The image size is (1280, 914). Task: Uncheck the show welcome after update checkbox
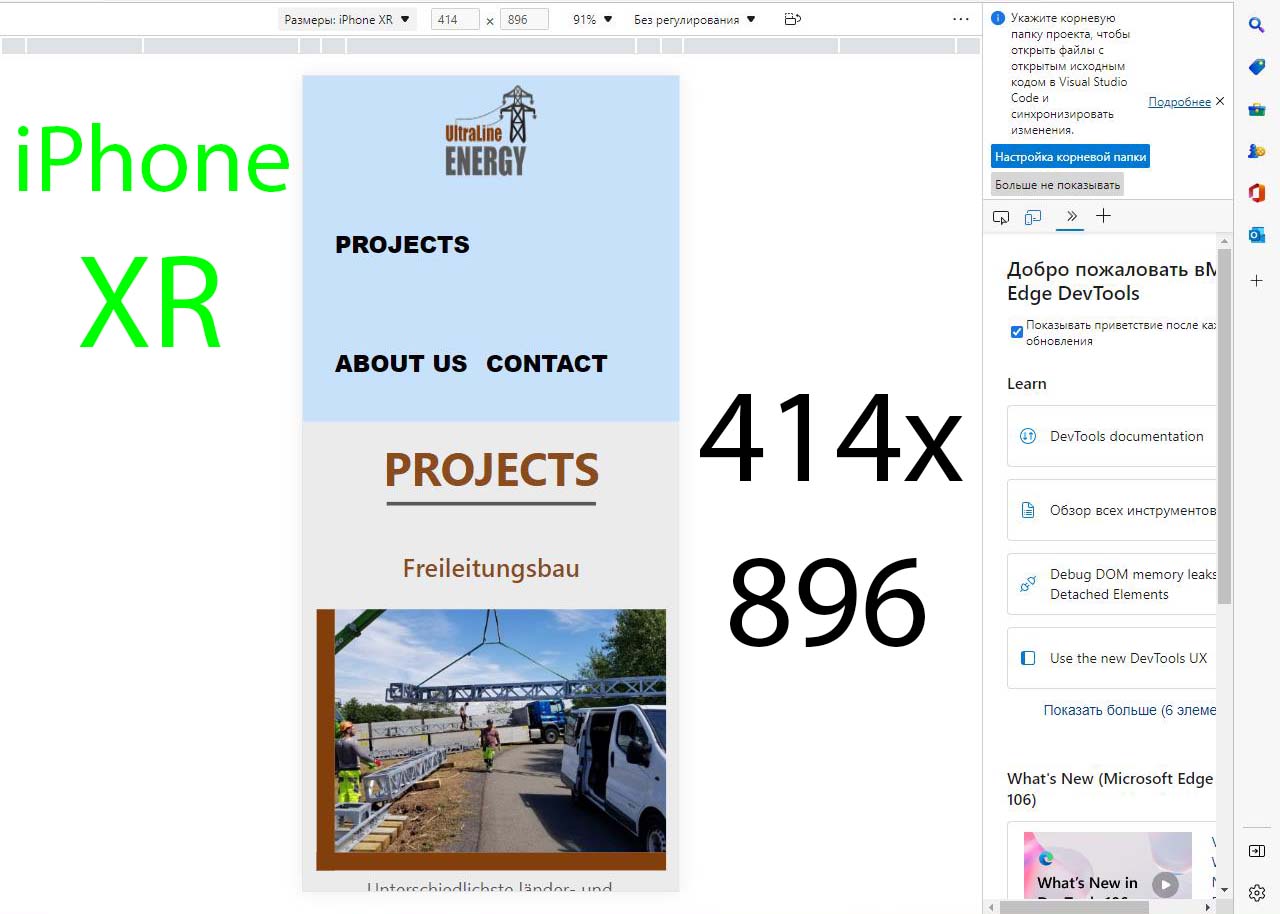coord(1017,332)
